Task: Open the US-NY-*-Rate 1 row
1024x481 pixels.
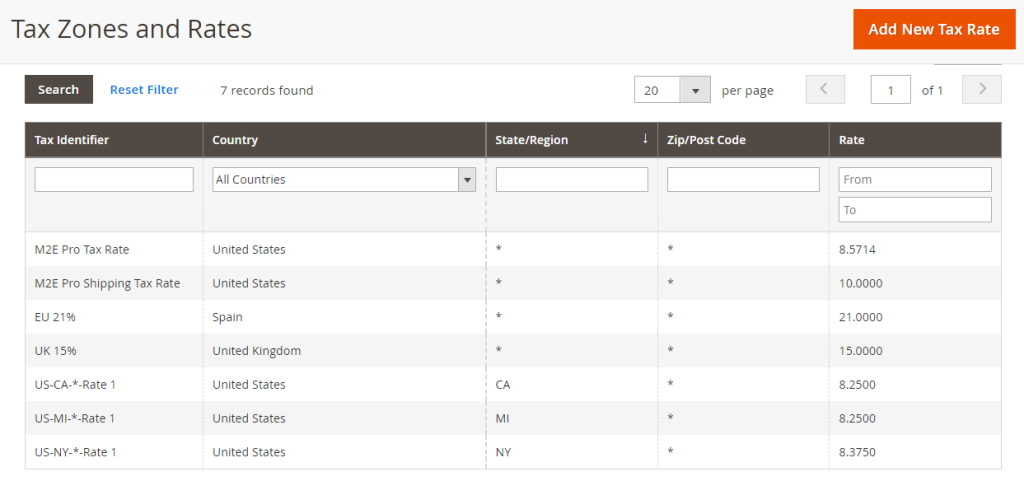Action: 76,452
